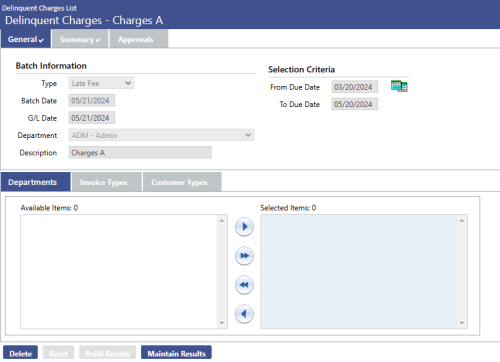Click the Selection Criteria heading
The image size is (500, 362).
(301, 69)
